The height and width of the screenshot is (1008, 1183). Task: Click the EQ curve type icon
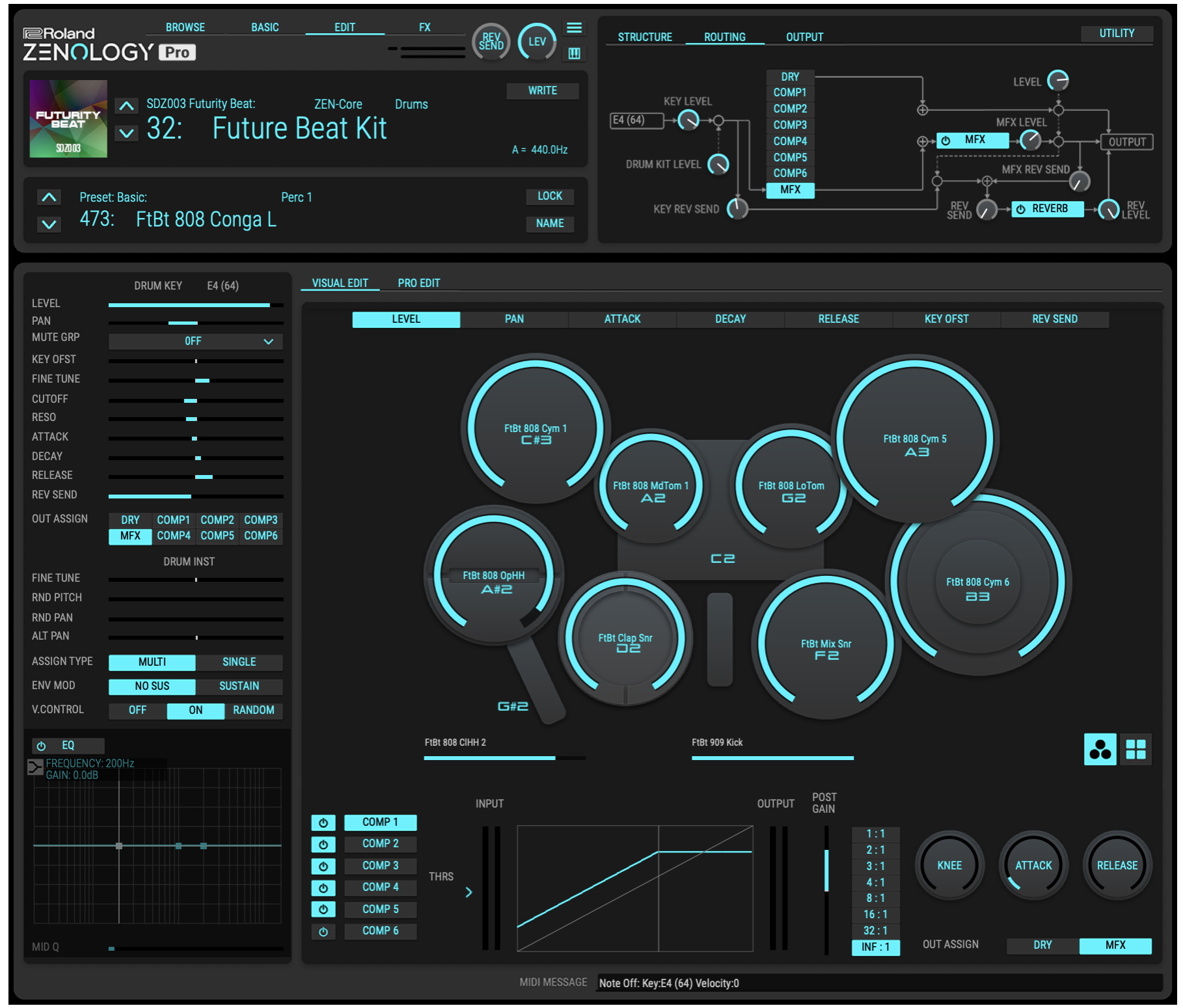35,767
